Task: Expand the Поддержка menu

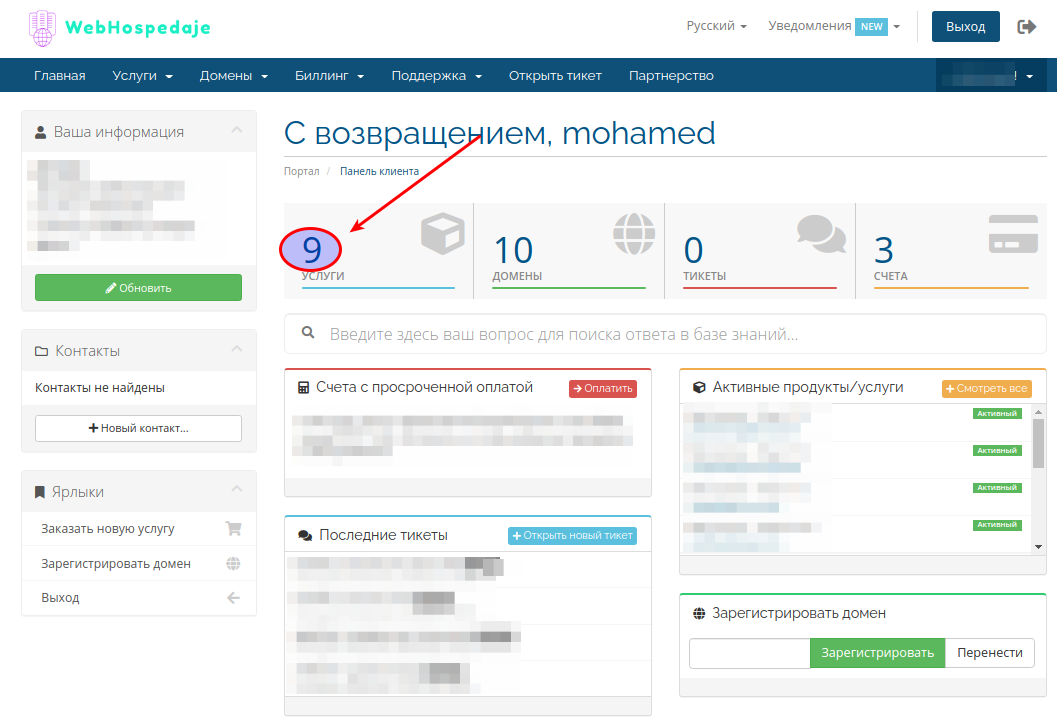Action: tap(436, 75)
